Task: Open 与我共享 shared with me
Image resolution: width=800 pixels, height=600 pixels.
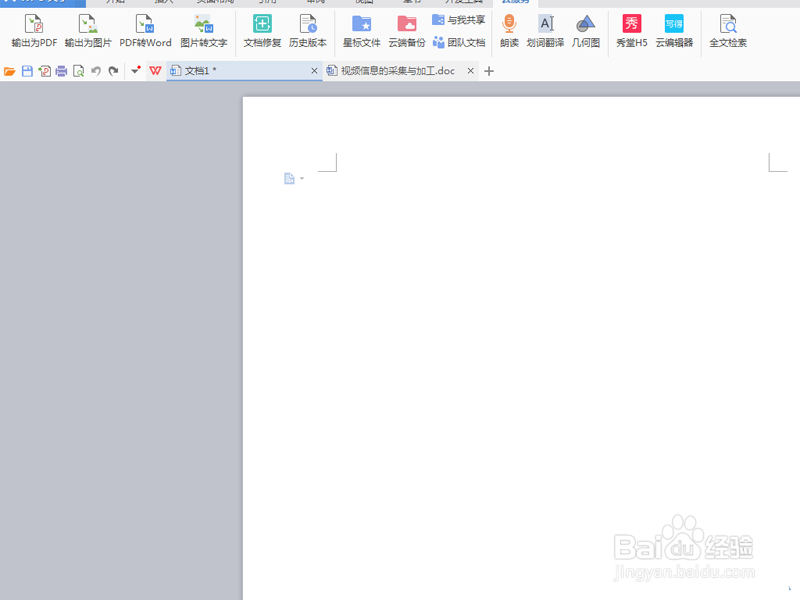Action: click(459, 20)
